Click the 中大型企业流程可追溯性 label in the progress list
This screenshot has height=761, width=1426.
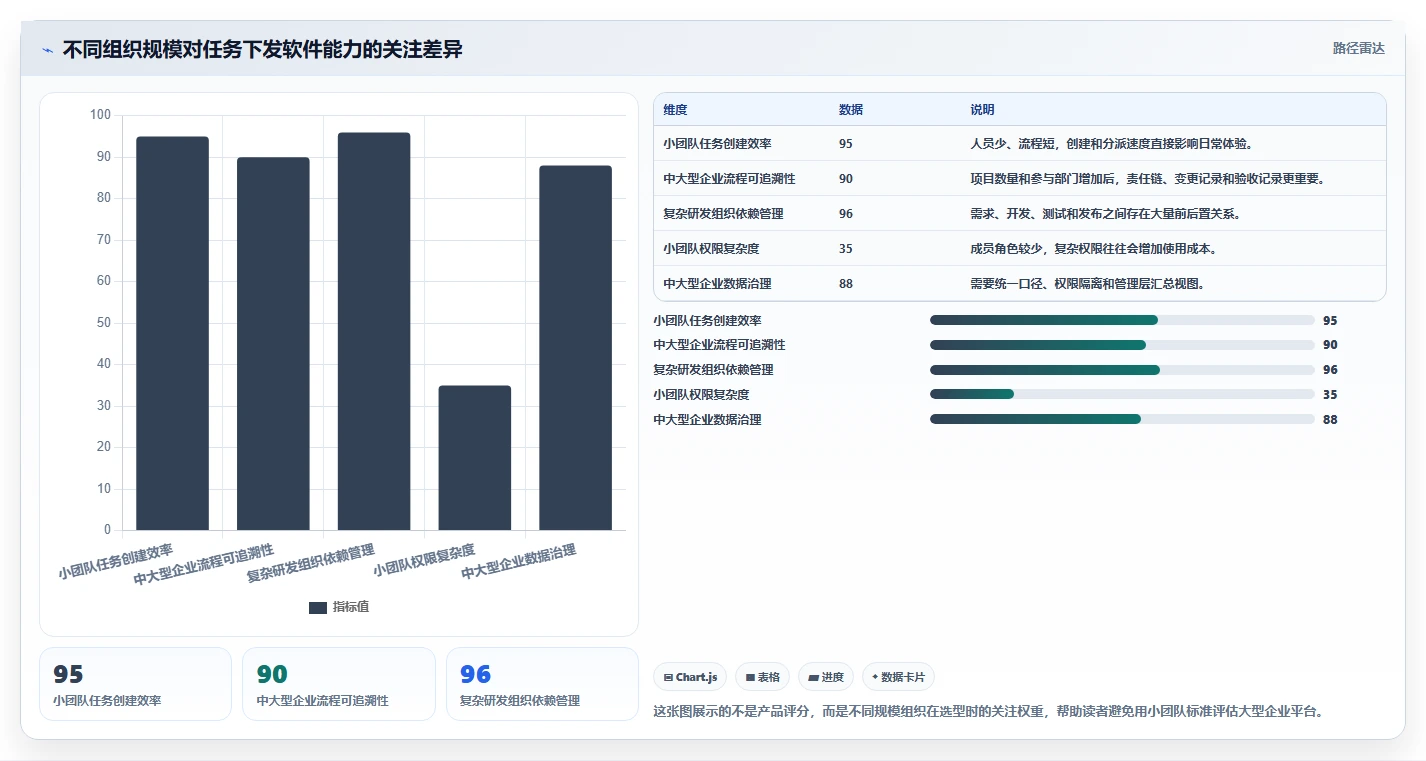pyautogui.click(x=719, y=345)
